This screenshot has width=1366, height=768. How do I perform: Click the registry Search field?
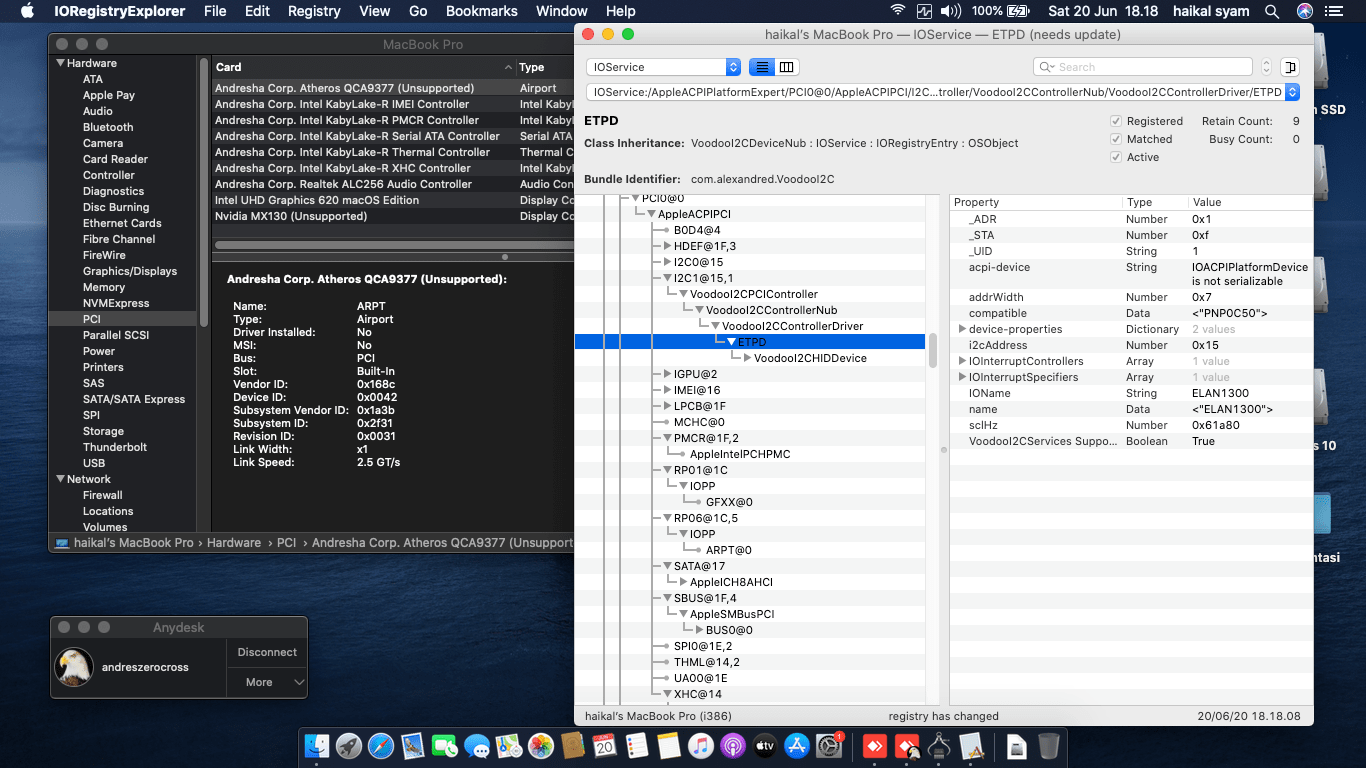(1142, 67)
